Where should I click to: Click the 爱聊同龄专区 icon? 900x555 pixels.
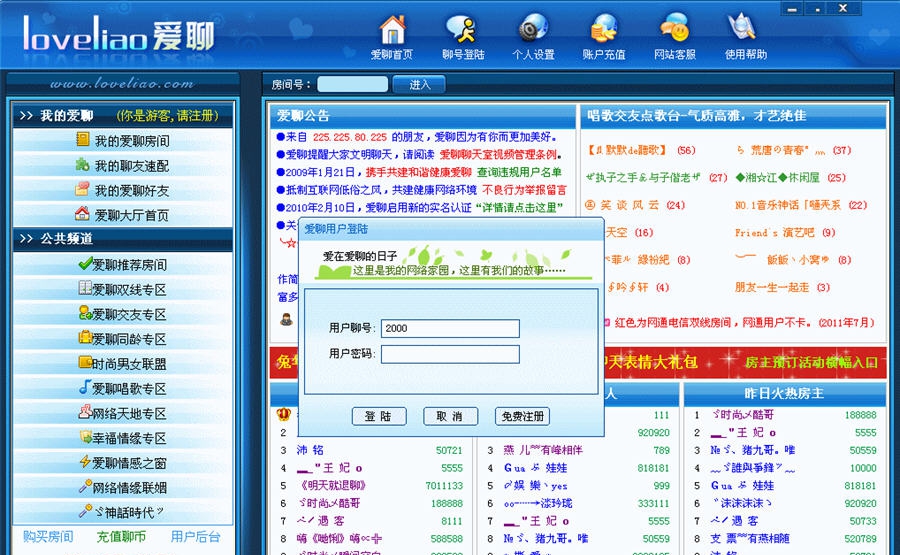tap(86, 337)
